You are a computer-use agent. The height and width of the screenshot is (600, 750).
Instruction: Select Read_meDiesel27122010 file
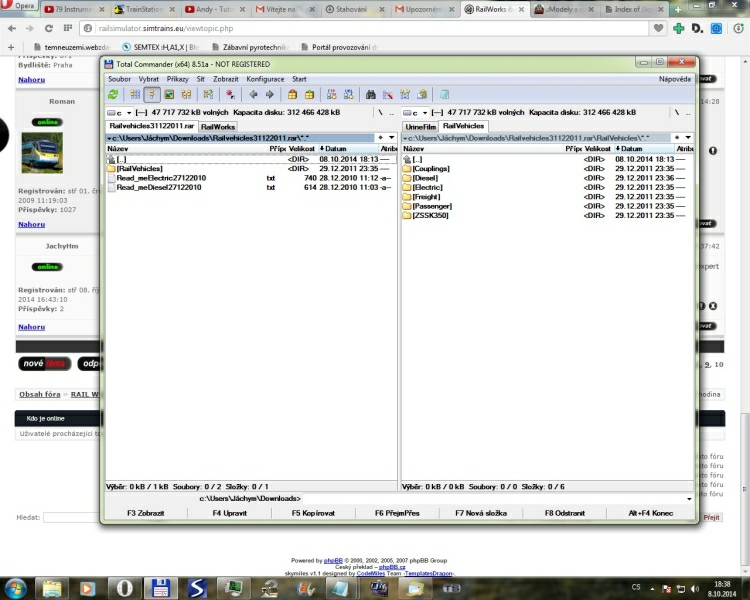click(x=251, y=188)
